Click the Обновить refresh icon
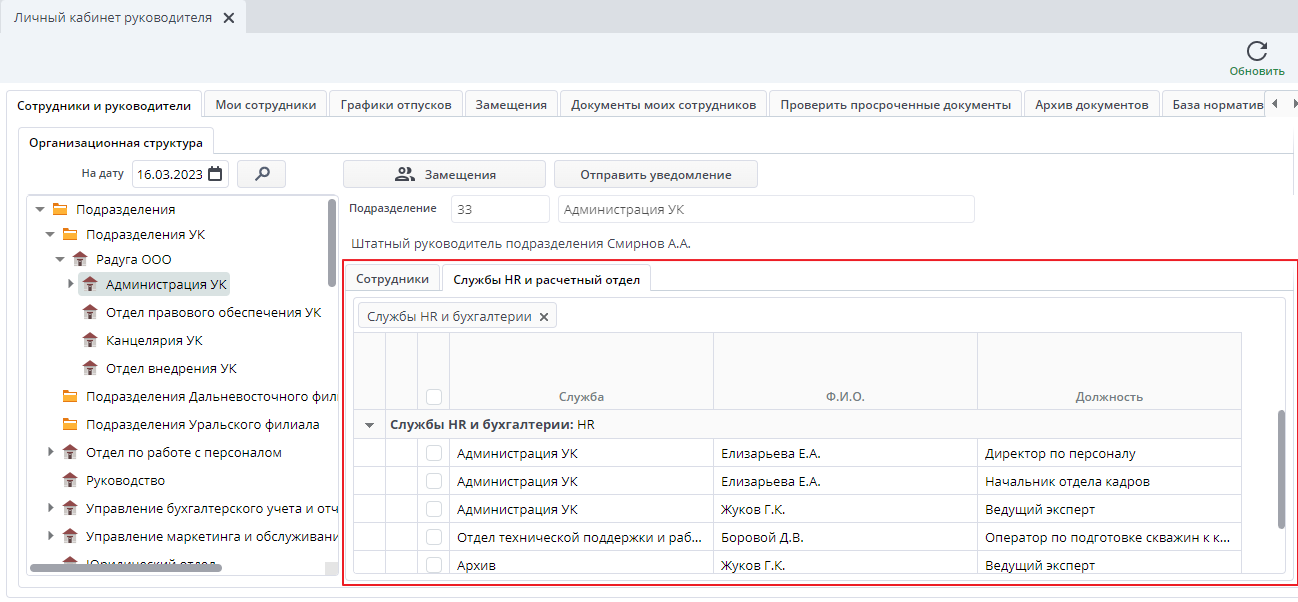Screen dimensions: 1298x602 click(1257, 51)
